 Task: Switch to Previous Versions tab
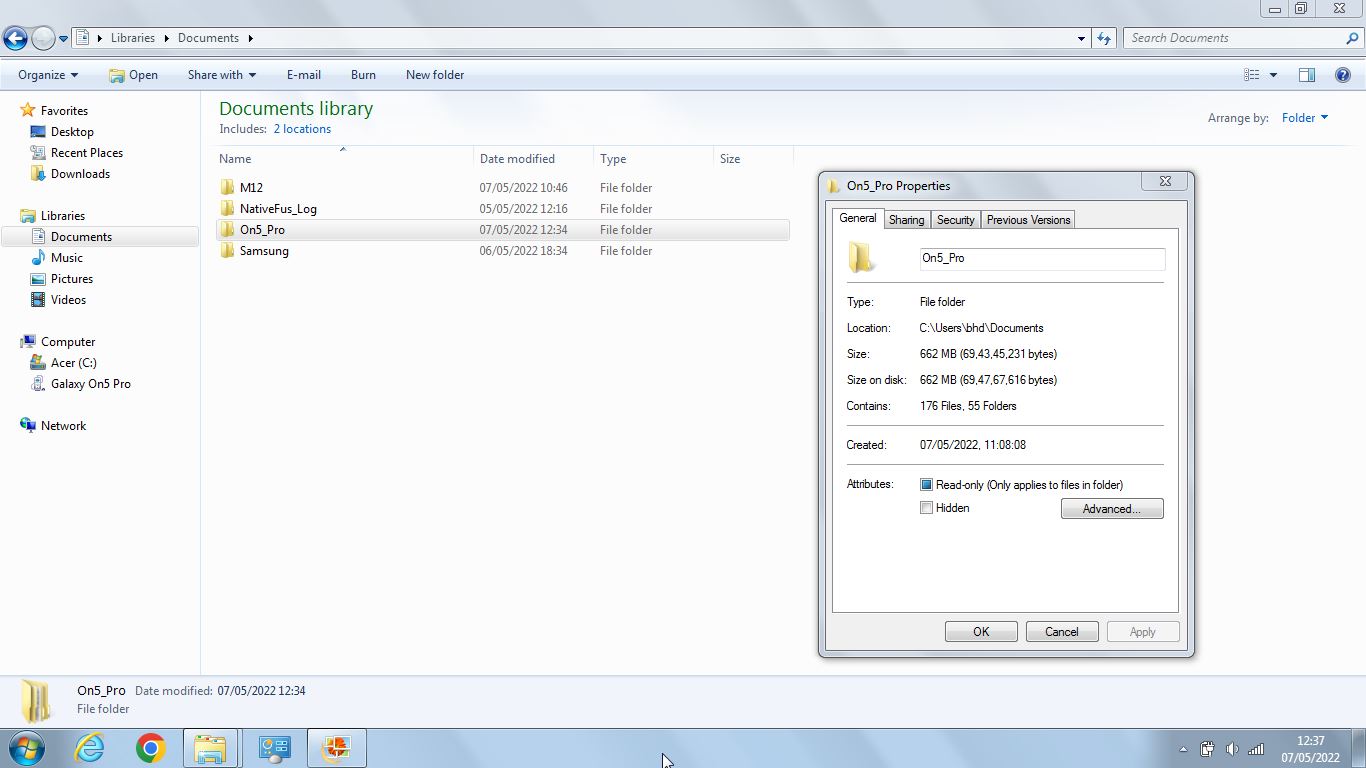(1028, 220)
